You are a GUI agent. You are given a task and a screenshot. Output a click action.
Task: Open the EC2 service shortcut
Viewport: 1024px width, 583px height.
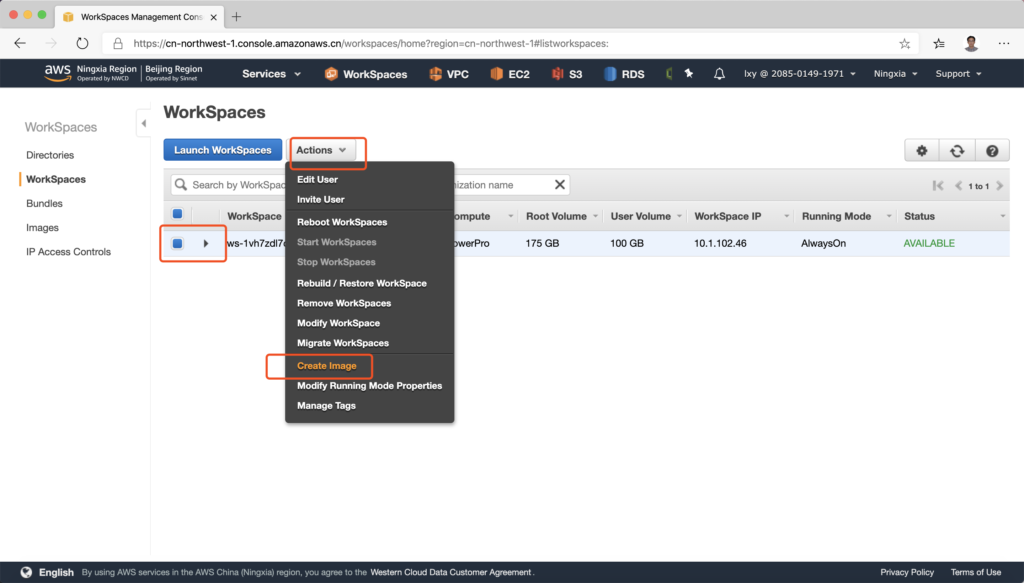coord(507,74)
